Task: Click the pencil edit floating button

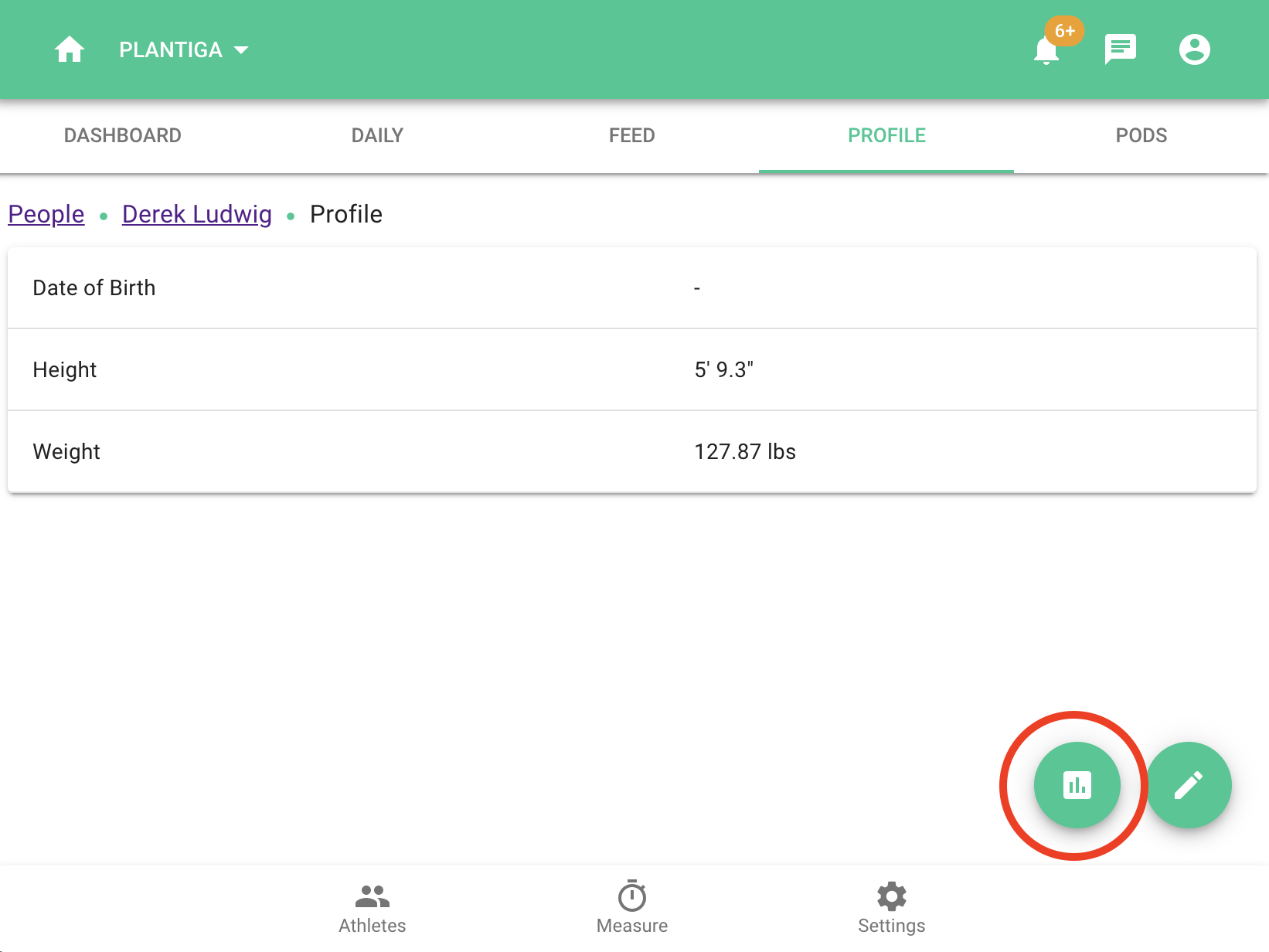Action: [1188, 785]
